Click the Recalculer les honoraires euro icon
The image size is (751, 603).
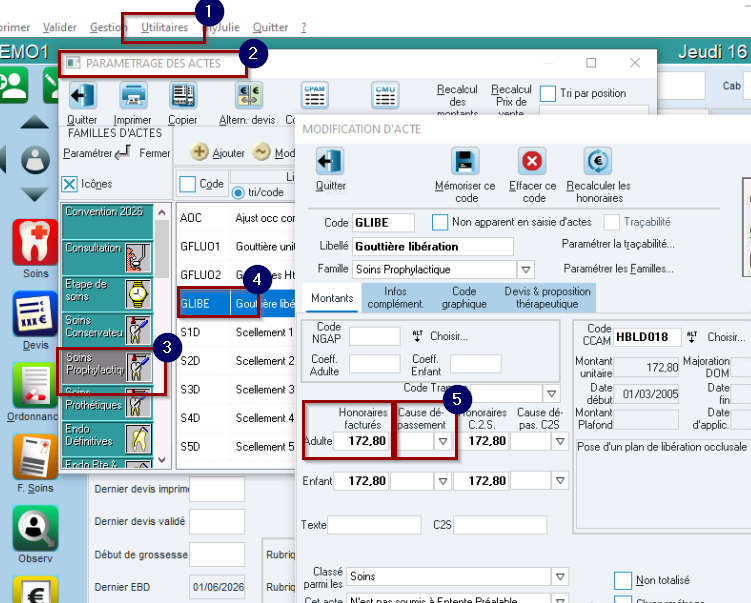(598, 161)
